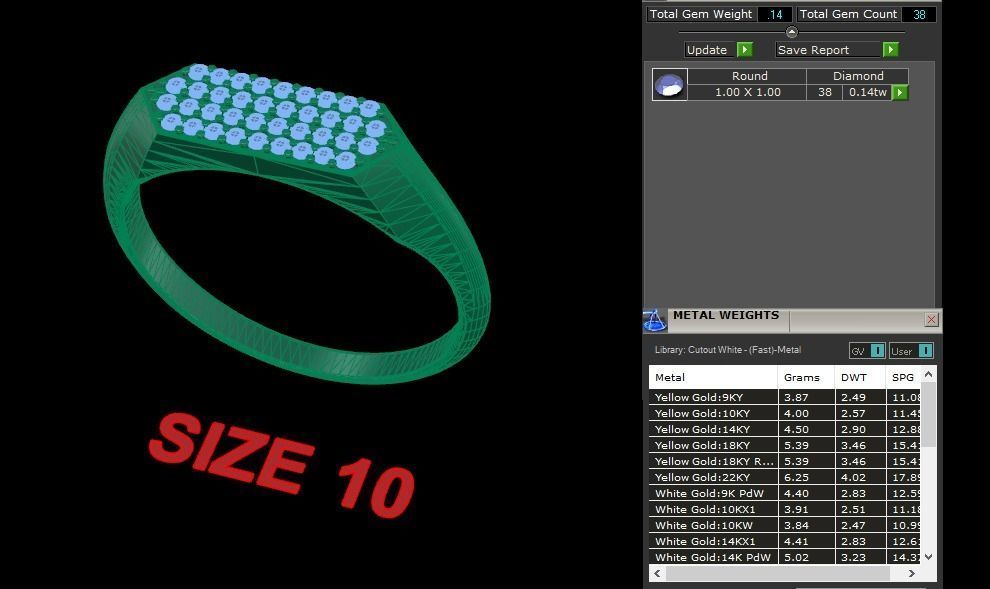
Task: Click the red SIZE 10 text object
Action: click(282, 465)
